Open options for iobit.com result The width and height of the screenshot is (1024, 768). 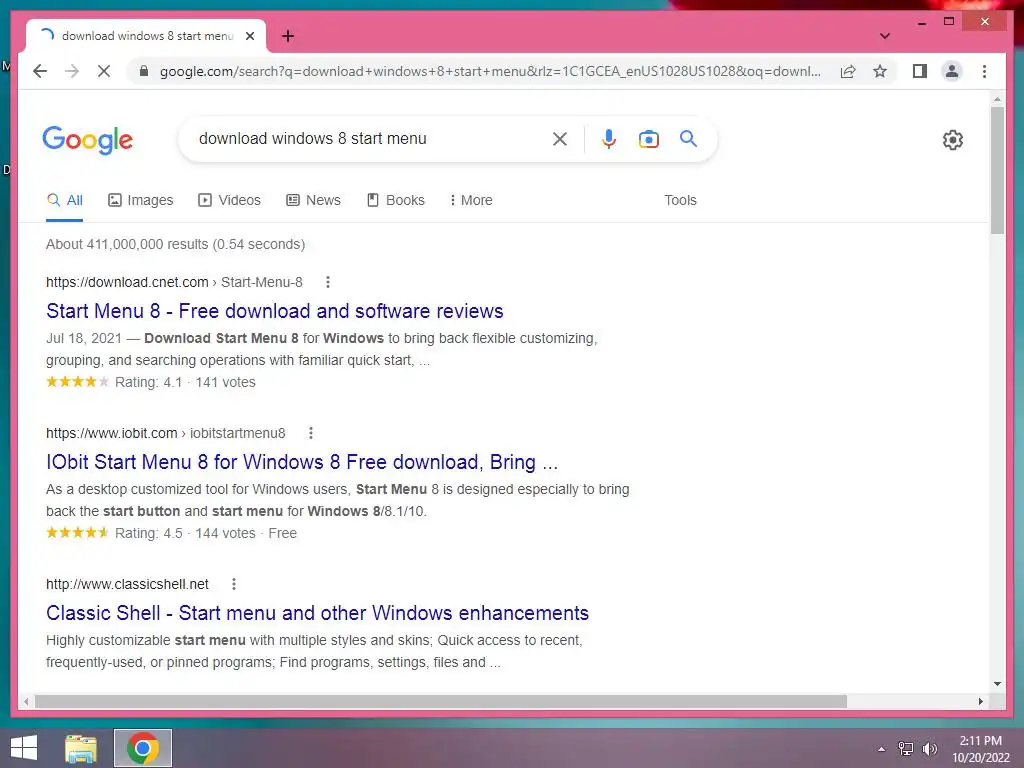[311, 433]
